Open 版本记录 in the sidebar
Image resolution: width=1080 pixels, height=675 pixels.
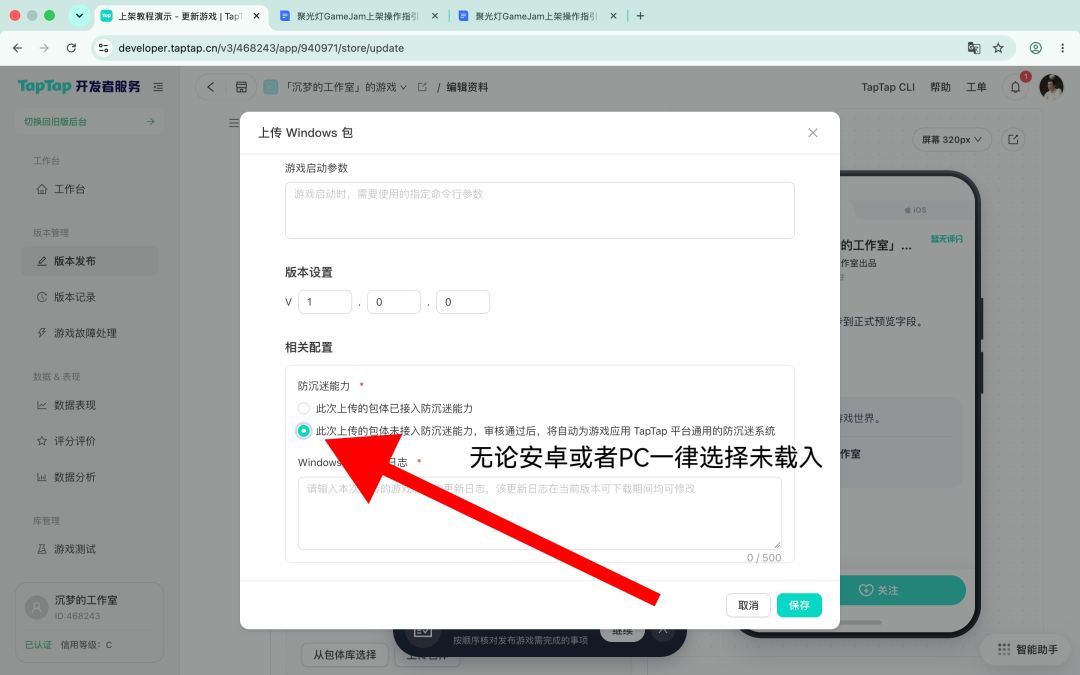(x=90, y=297)
